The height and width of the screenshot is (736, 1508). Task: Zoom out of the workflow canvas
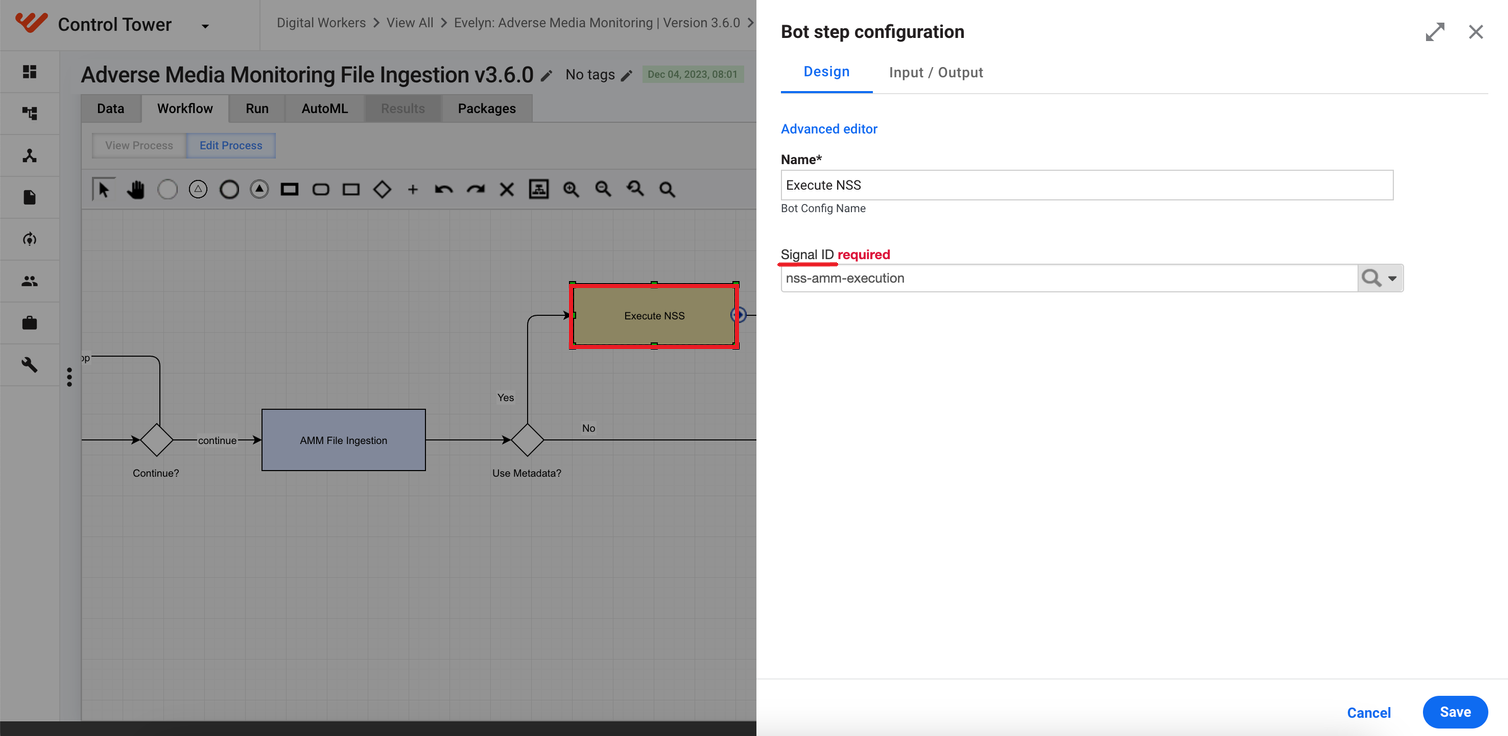(603, 189)
